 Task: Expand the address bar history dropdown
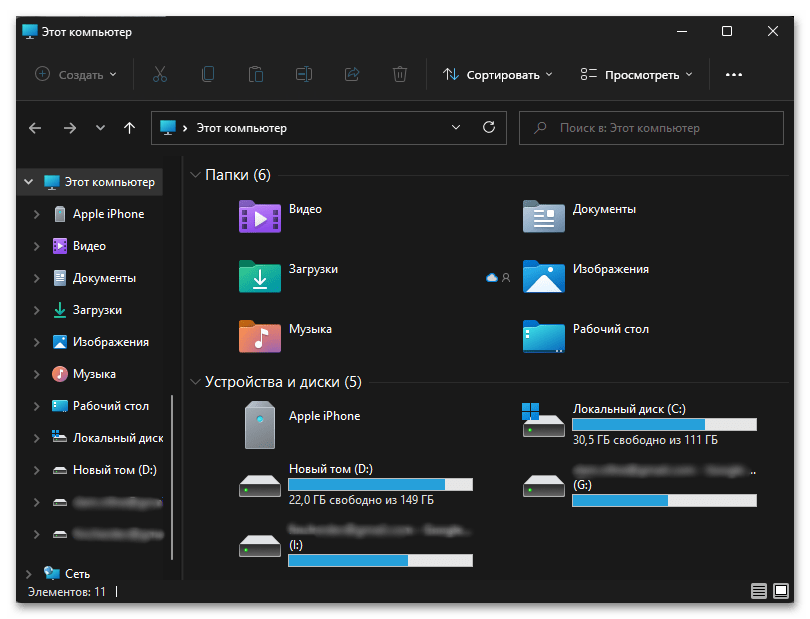[x=456, y=127]
